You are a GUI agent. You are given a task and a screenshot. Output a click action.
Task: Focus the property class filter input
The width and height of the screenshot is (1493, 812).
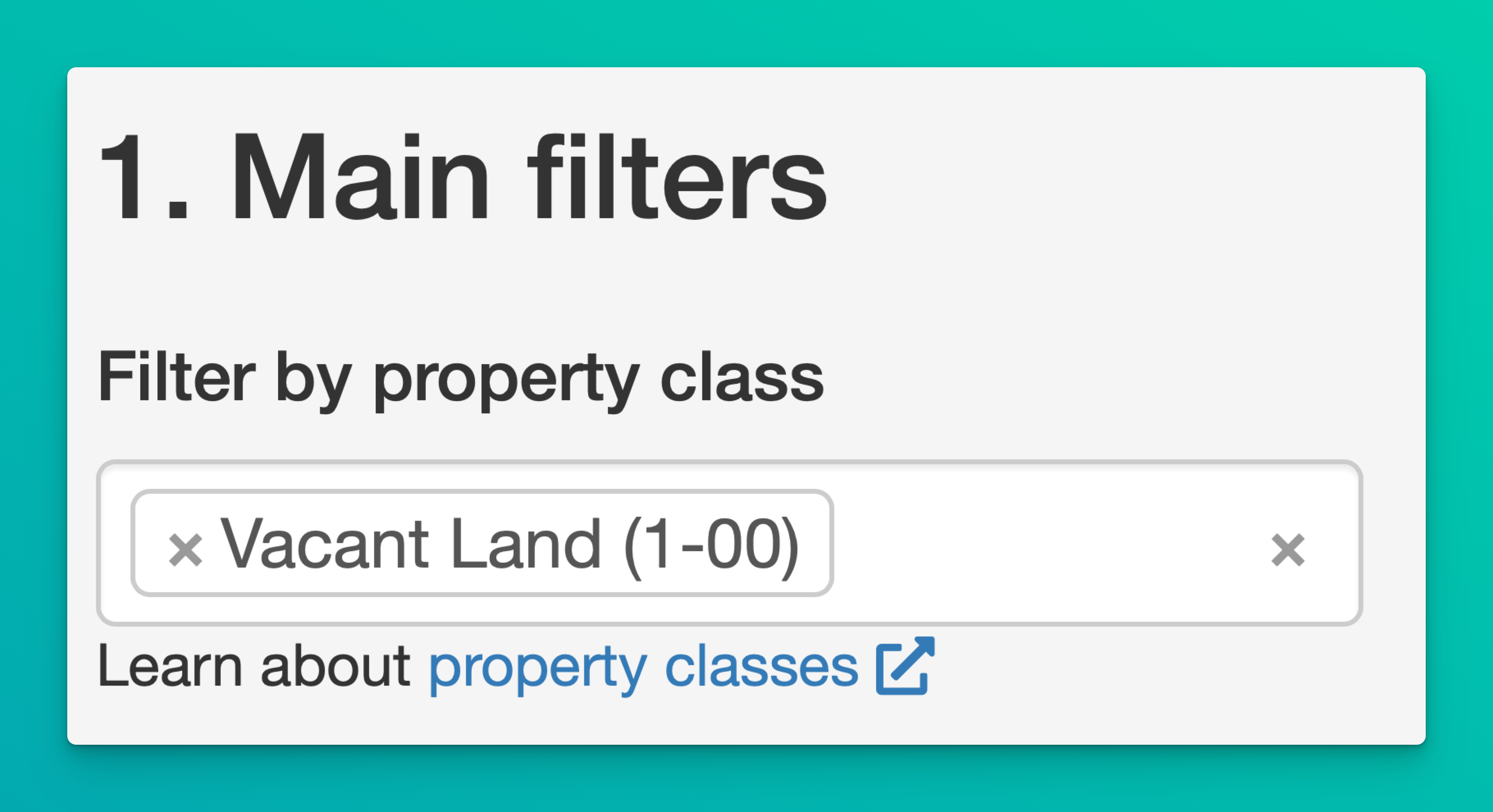coord(1043,543)
